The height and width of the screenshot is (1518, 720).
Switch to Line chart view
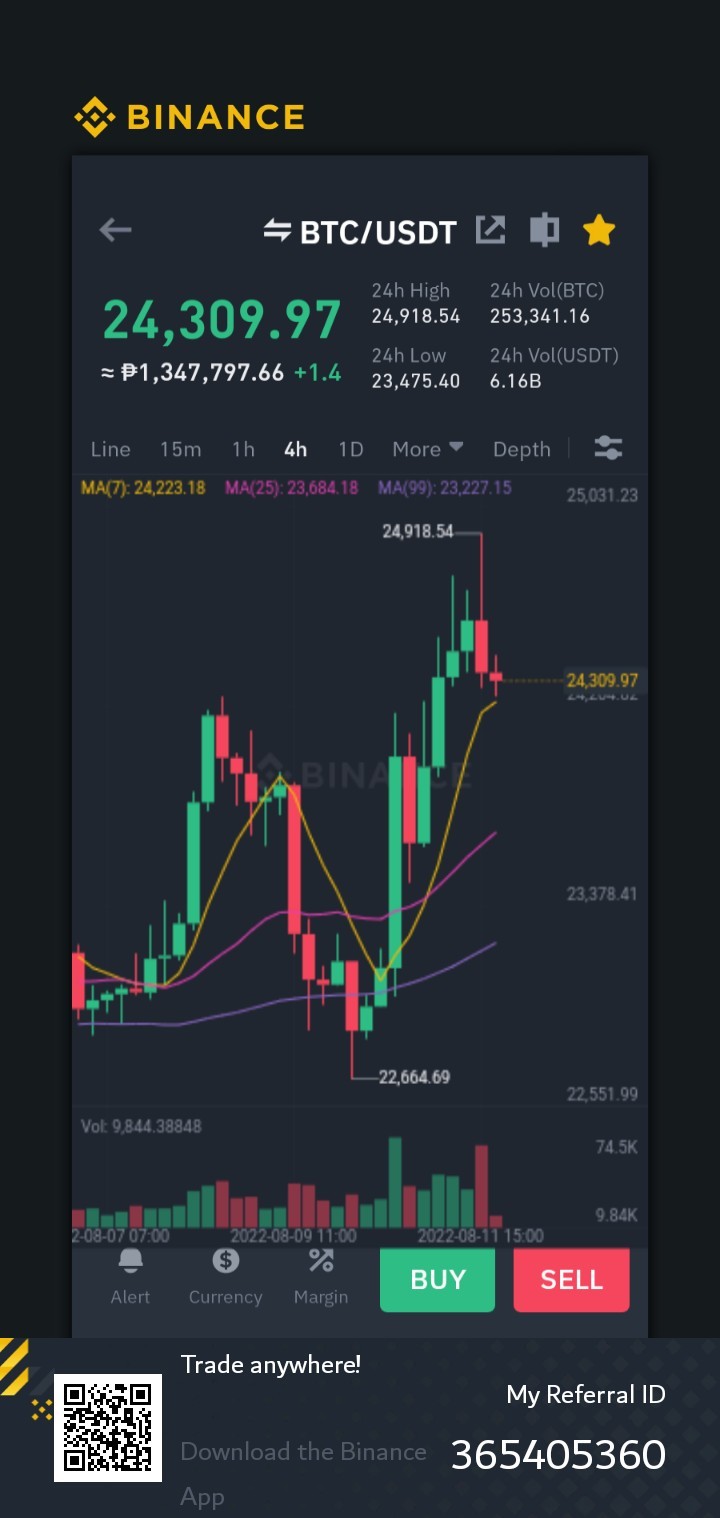click(x=110, y=449)
